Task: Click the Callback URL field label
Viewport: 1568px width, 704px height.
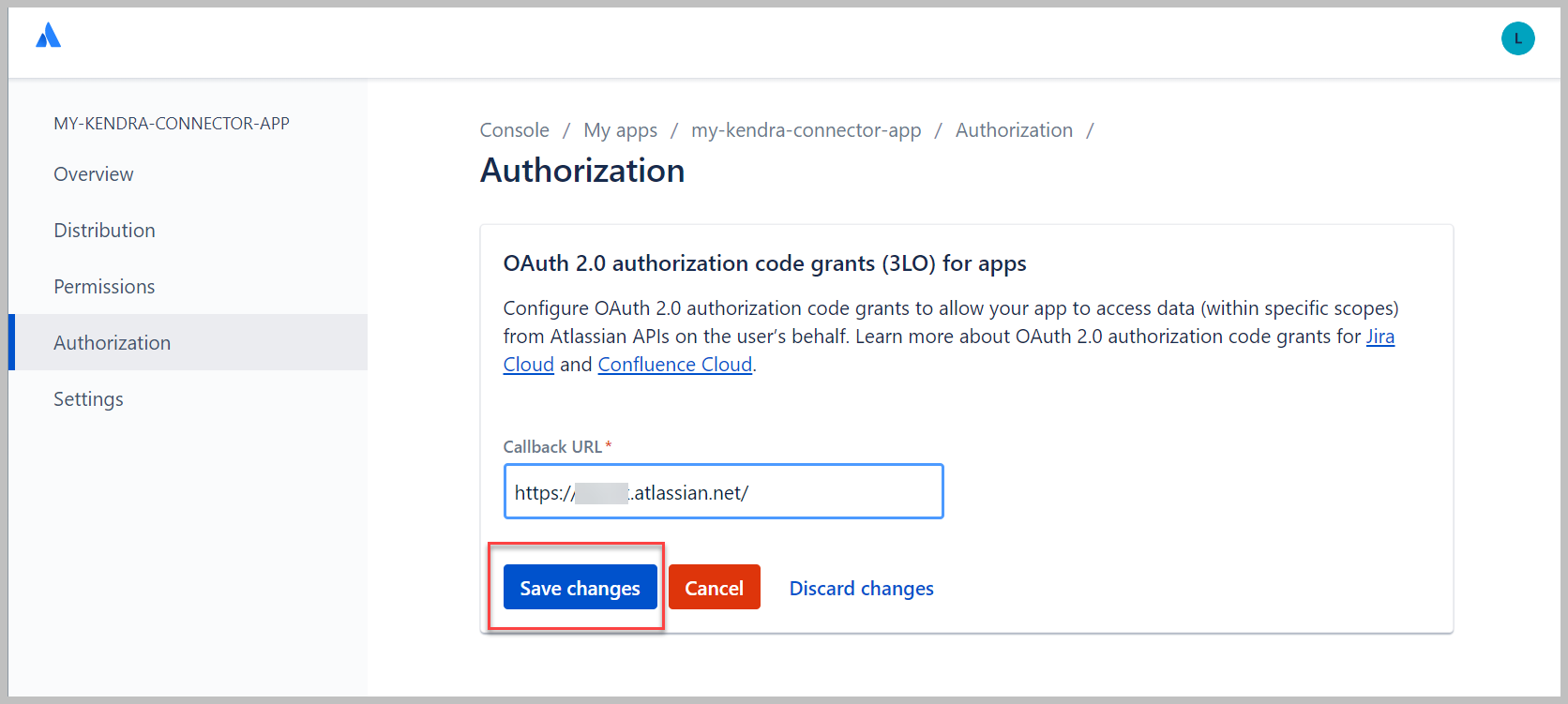Action: tap(553, 447)
